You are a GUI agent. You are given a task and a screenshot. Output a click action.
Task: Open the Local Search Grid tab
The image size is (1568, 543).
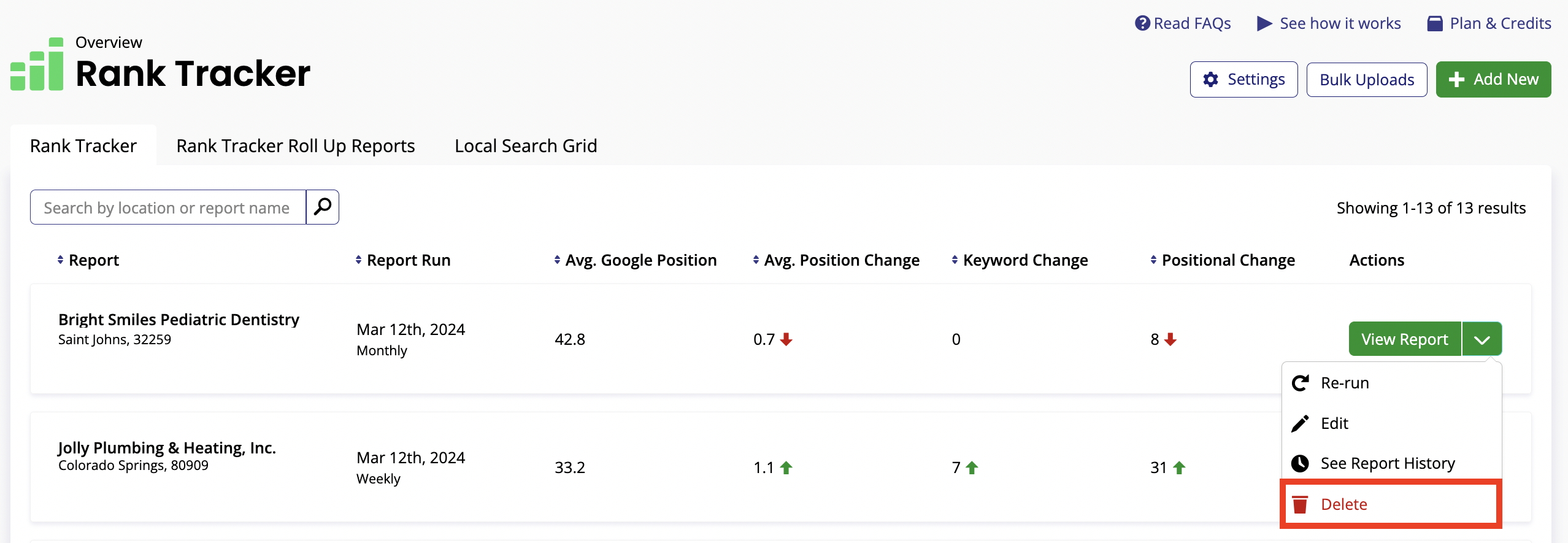(x=526, y=146)
